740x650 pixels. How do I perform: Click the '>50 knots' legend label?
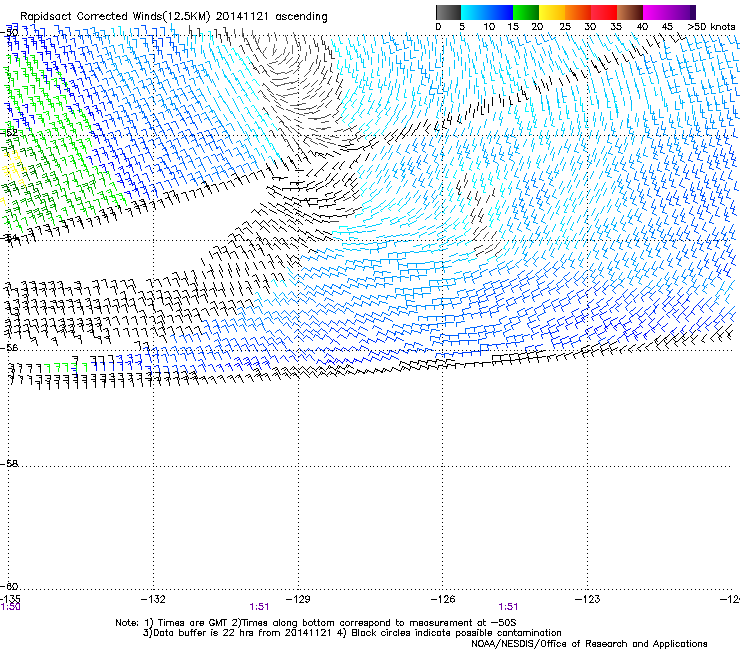(711, 27)
